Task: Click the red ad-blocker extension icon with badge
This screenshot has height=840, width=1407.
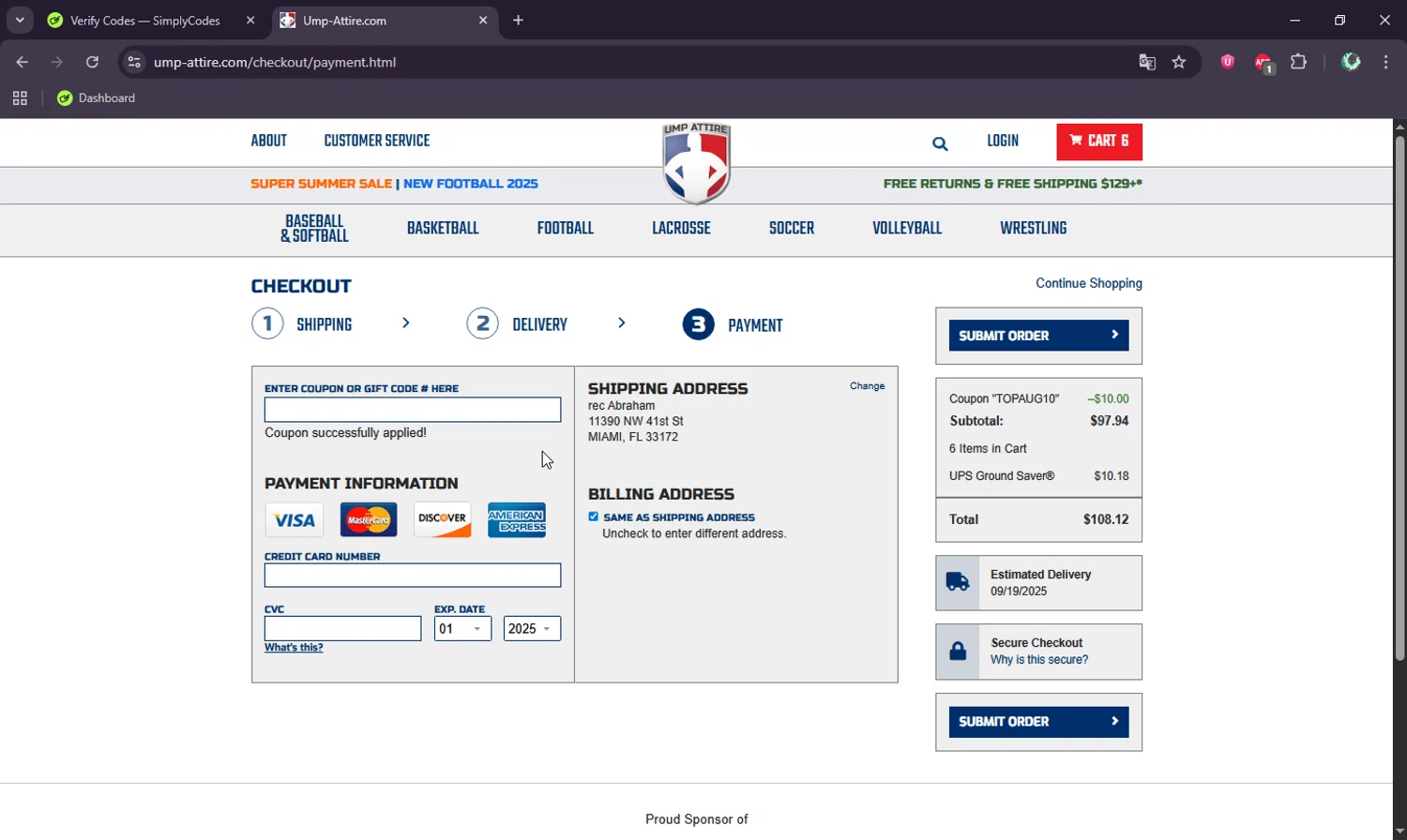Action: [1263, 63]
